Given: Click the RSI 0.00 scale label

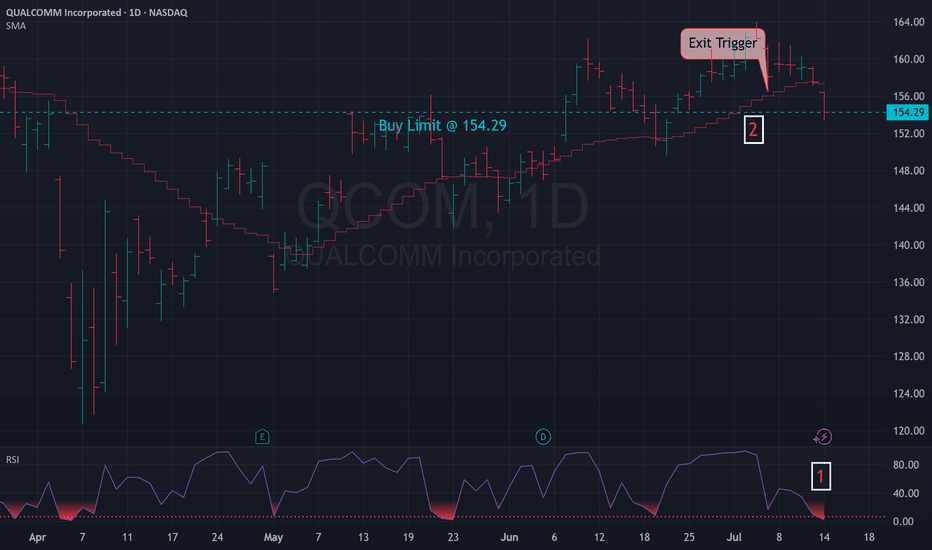Looking at the screenshot, I should click(903, 521).
